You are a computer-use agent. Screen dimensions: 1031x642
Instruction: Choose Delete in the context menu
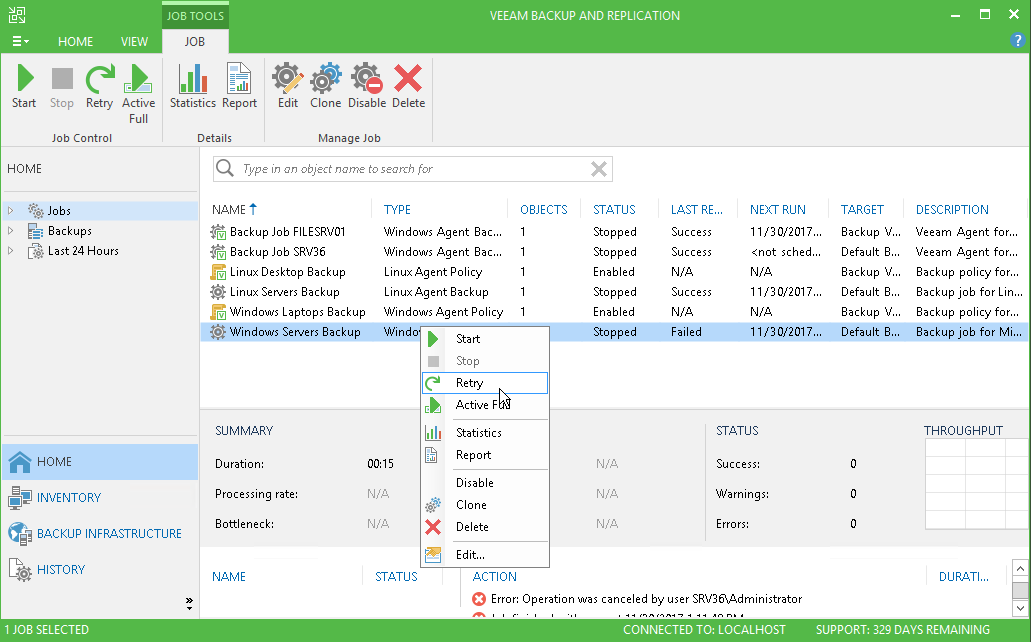click(x=485, y=527)
